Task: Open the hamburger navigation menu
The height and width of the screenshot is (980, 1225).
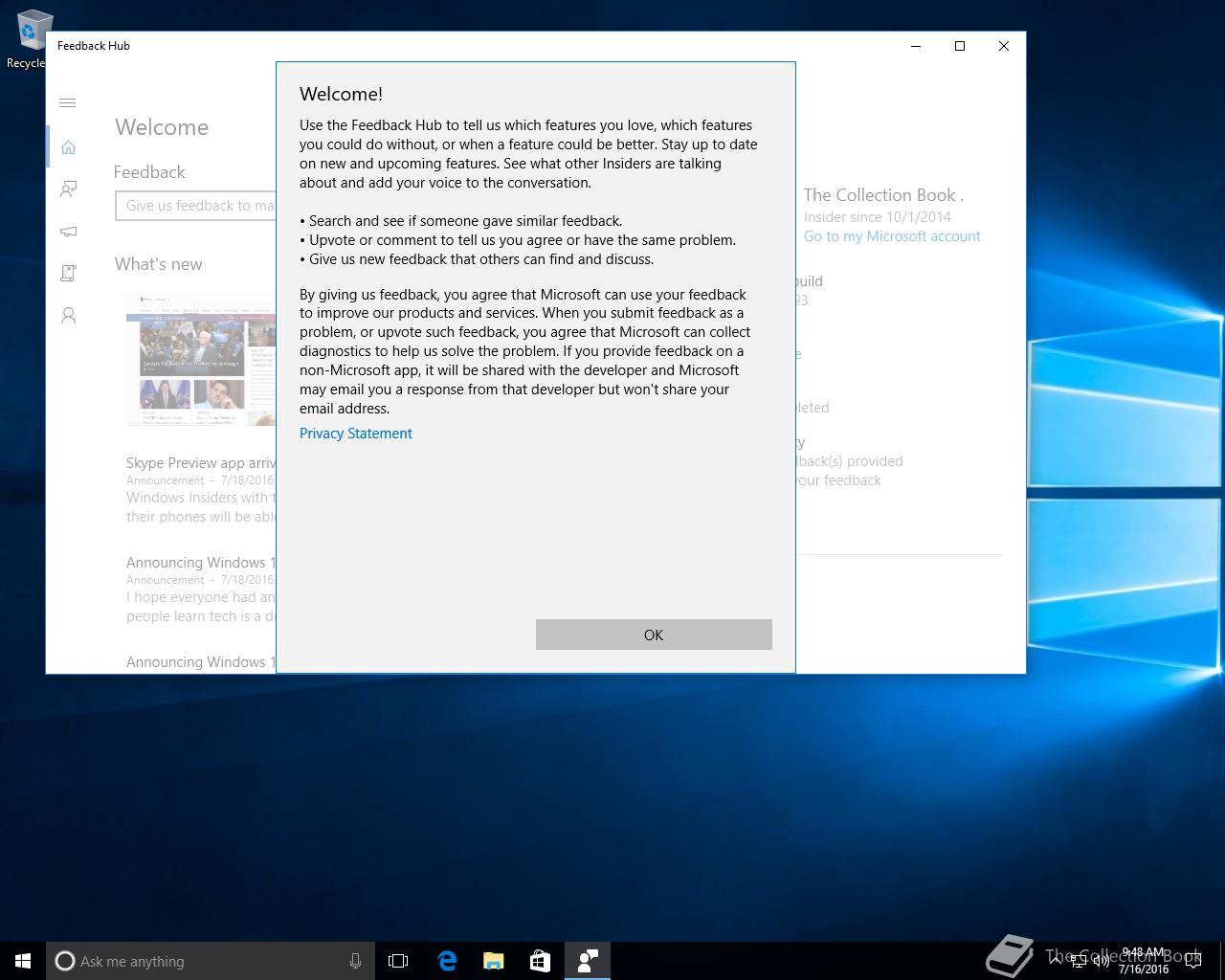Action: (x=68, y=103)
